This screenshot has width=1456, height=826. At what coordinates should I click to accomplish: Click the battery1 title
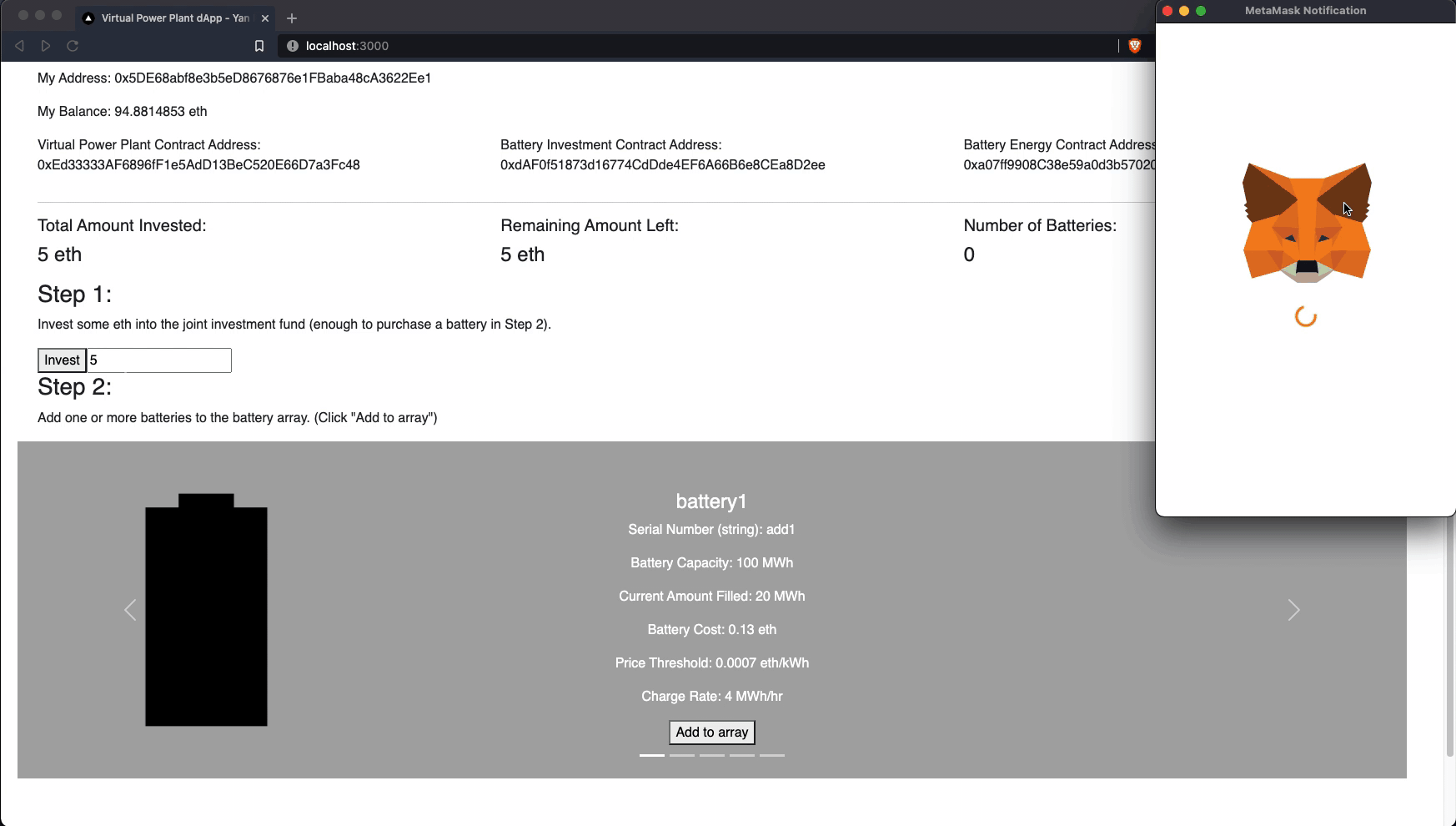point(711,501)
